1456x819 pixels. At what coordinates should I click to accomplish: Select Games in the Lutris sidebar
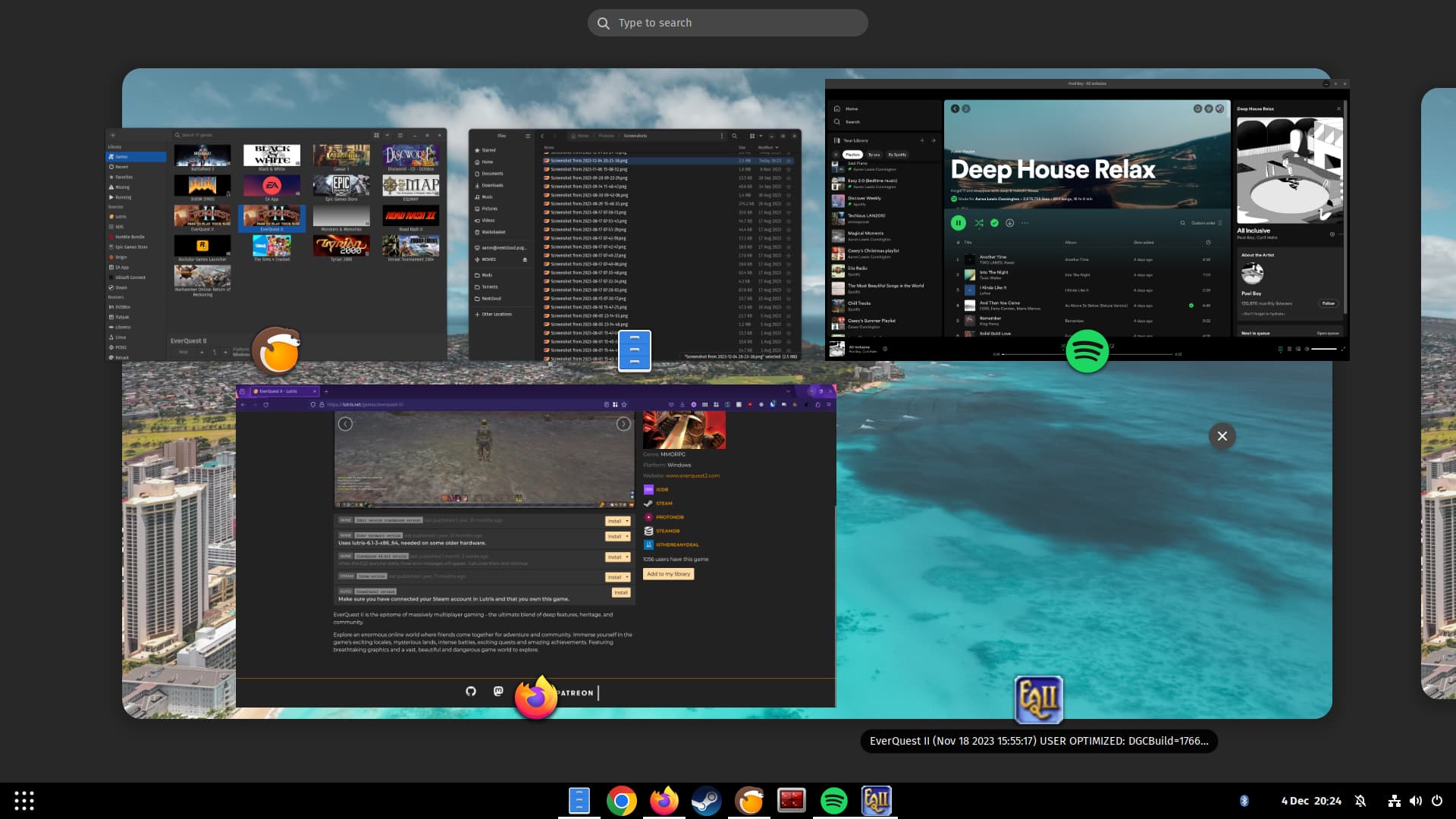pyautogui.click(x=136, y=157)
